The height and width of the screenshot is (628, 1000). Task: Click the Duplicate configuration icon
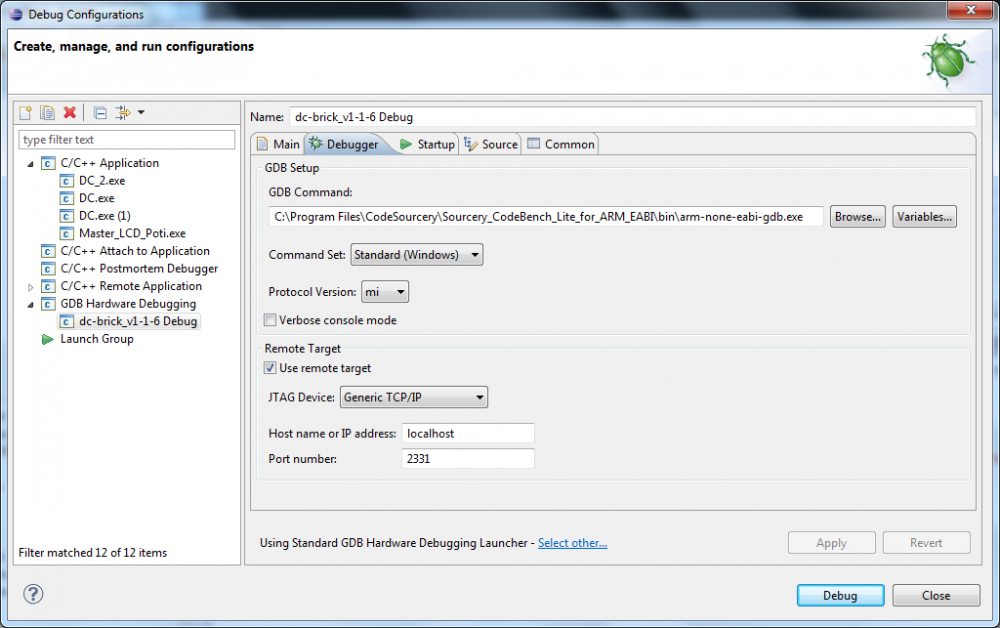(48, 113)
